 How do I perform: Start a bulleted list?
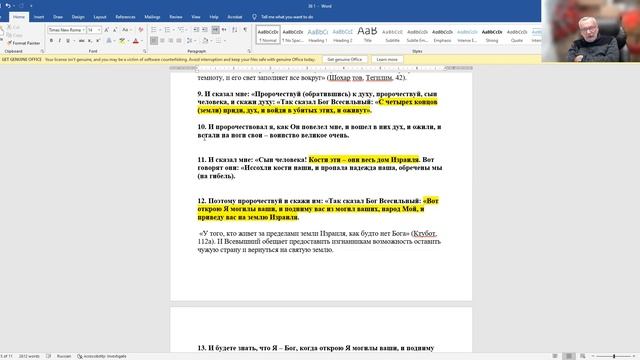(x=153, y=30)
